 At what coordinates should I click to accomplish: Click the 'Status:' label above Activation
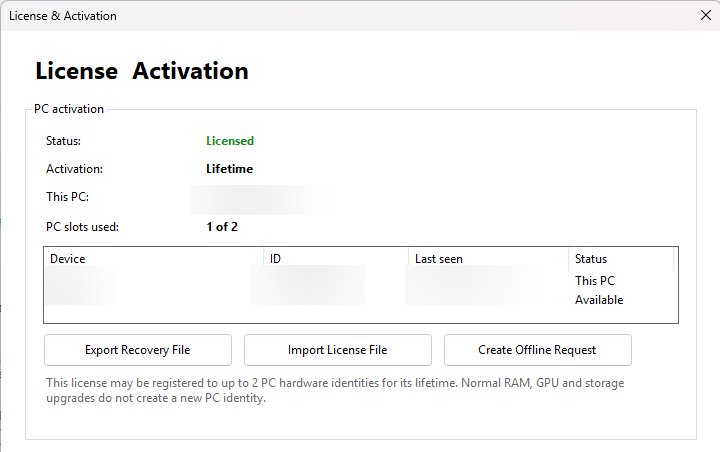click(x=63, y=141)
